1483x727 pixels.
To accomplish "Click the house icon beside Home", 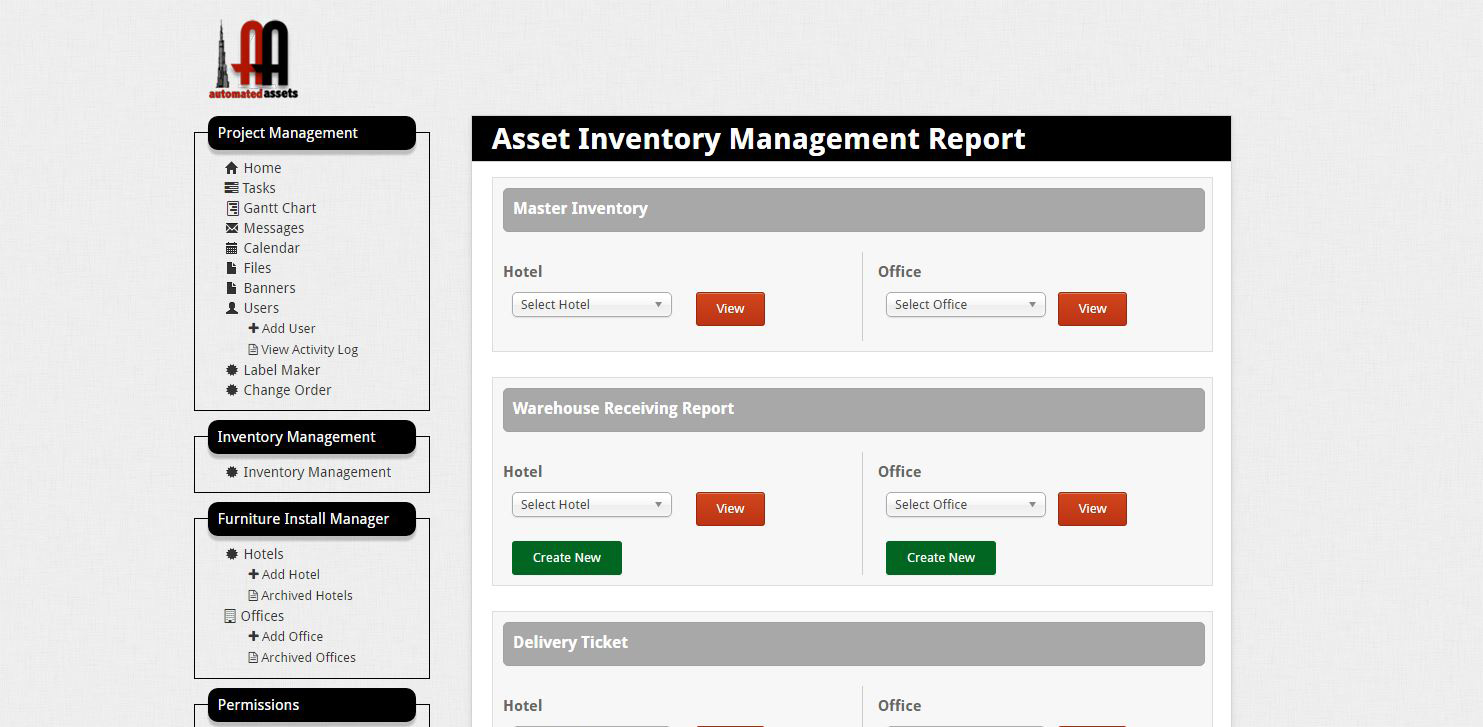I will click(x=232, y=168).
